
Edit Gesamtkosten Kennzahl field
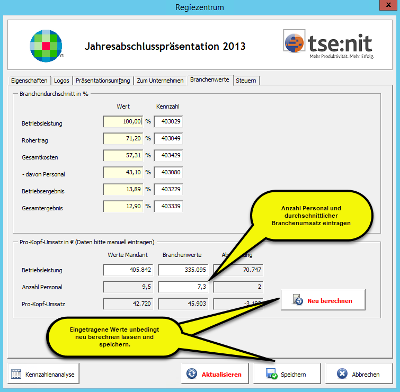point(168,155)
